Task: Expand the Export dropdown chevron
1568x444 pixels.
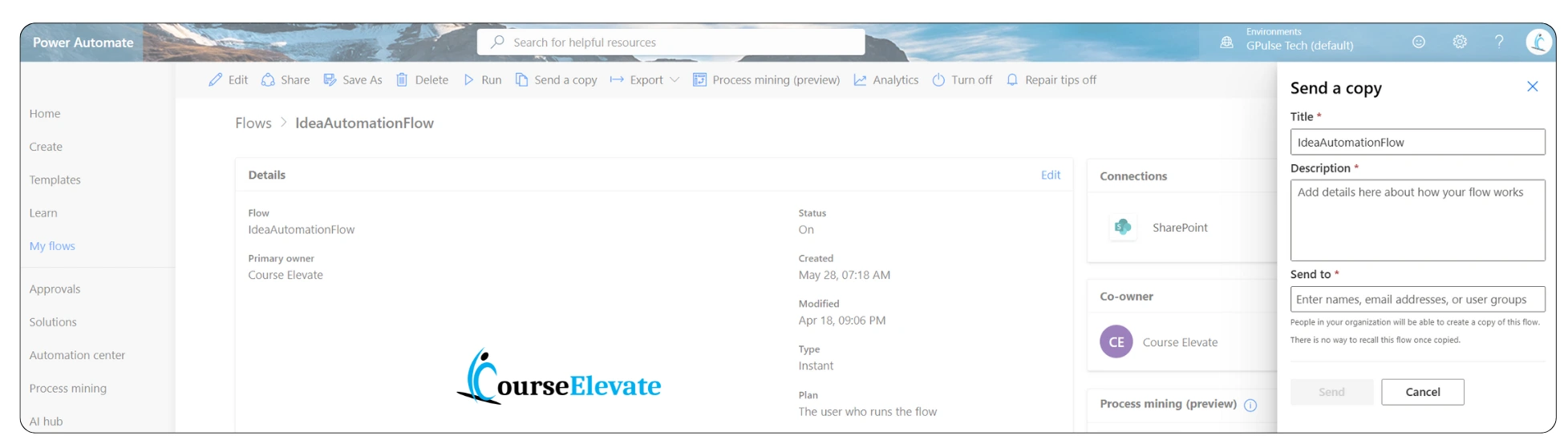Action: point(675,80)
